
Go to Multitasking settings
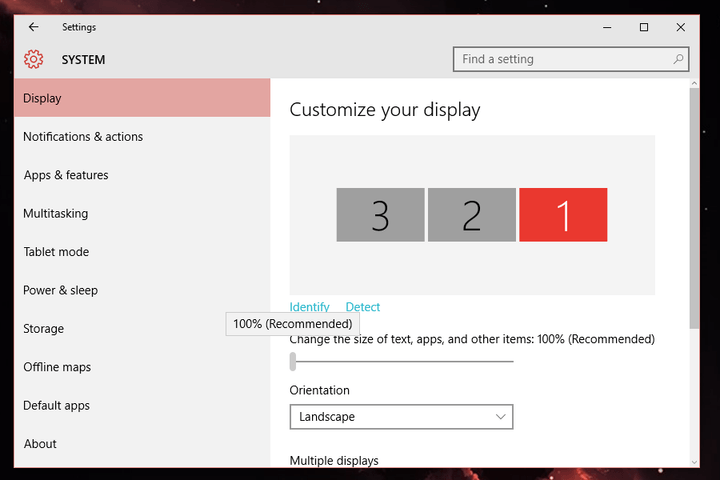[x=142, y=214]
